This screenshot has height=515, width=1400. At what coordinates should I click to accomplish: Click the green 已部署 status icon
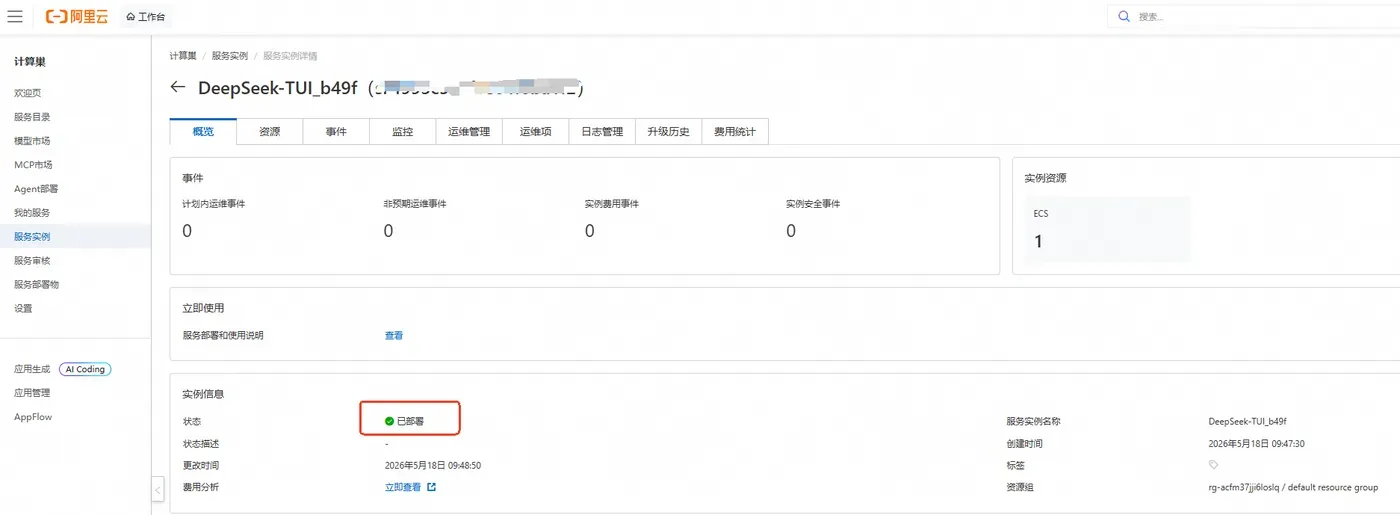click(x=390, y=422)
